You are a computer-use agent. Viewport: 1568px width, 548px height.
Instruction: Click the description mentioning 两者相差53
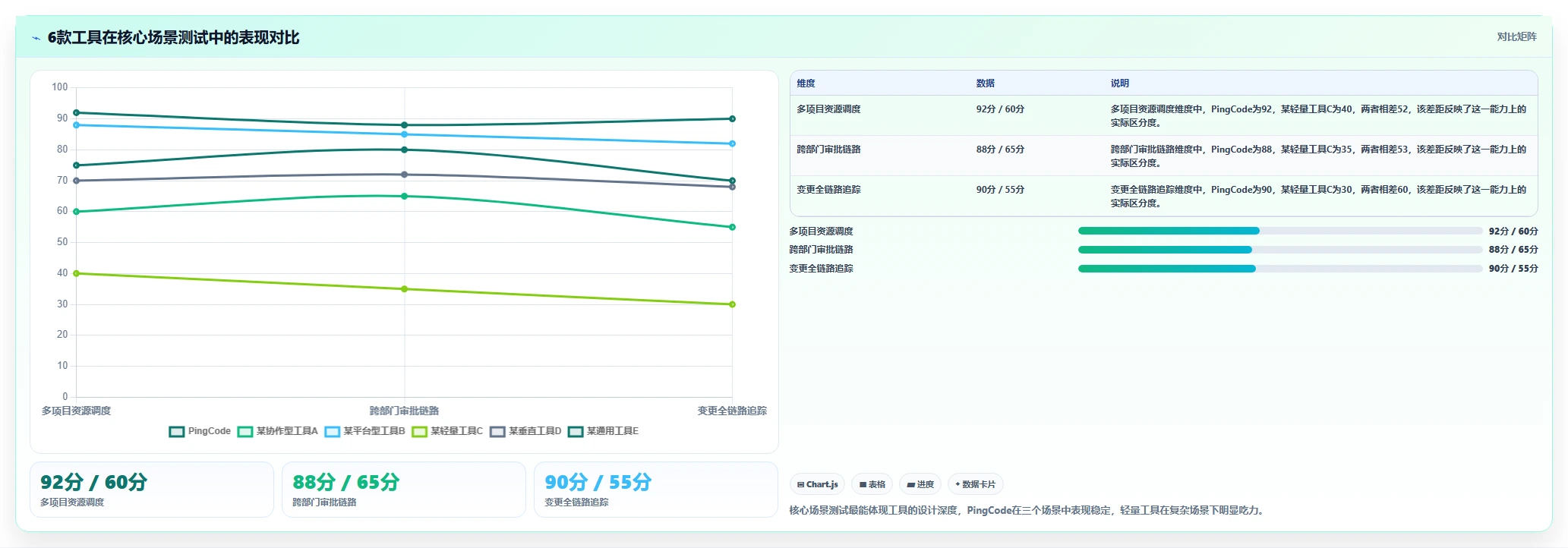1318,156
